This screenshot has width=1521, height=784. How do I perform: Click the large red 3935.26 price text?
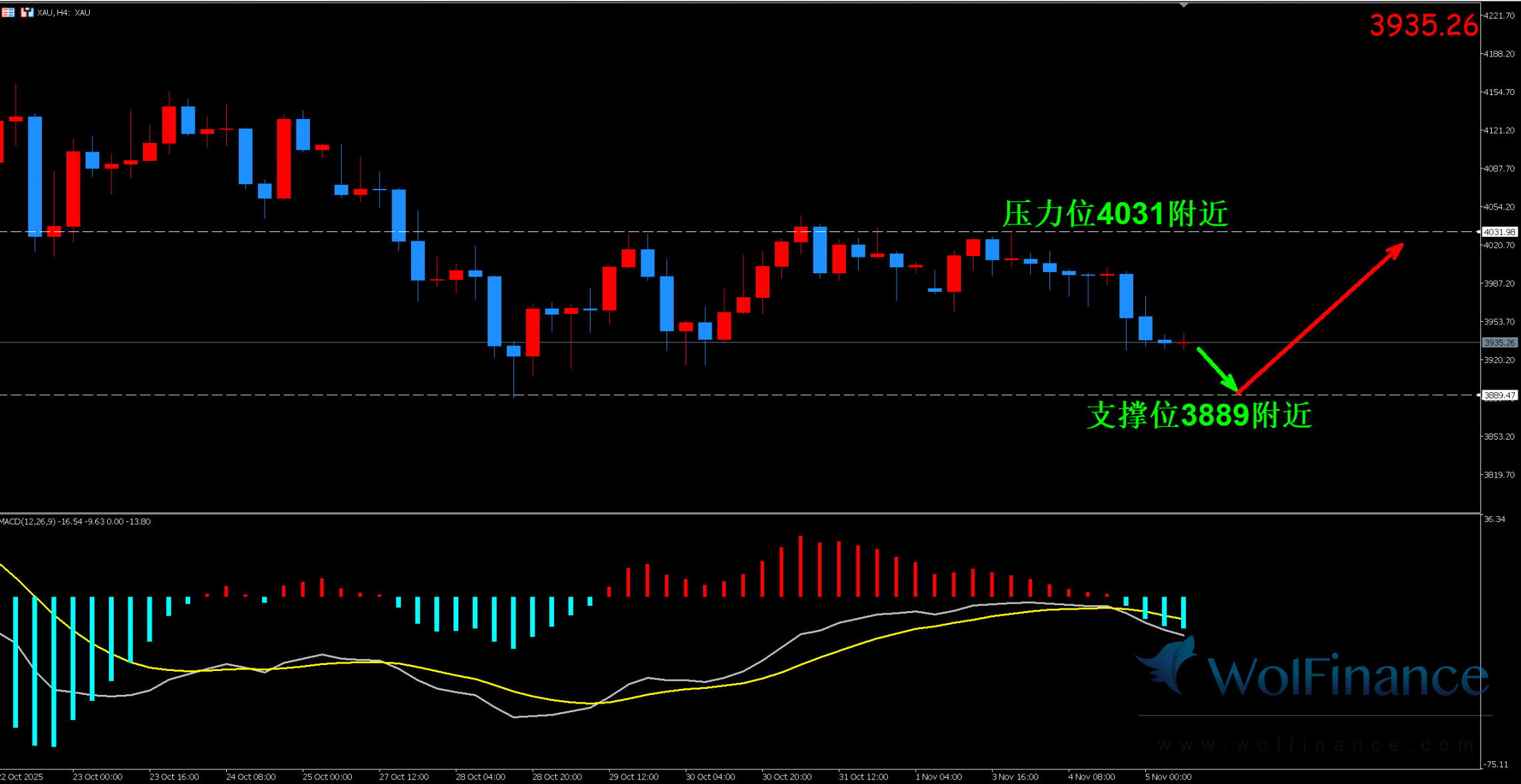coord(1423,25)
